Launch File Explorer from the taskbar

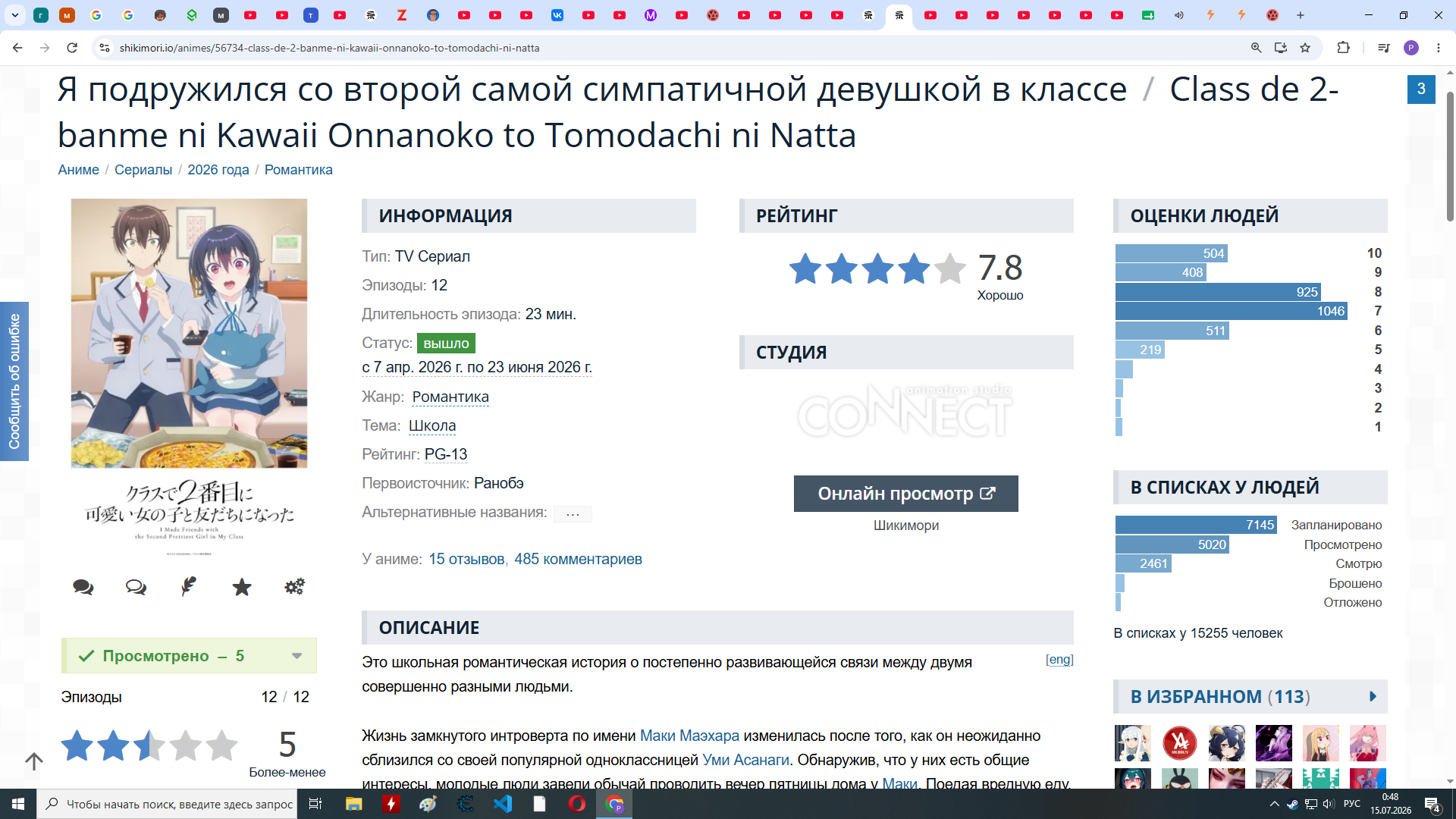354,804
